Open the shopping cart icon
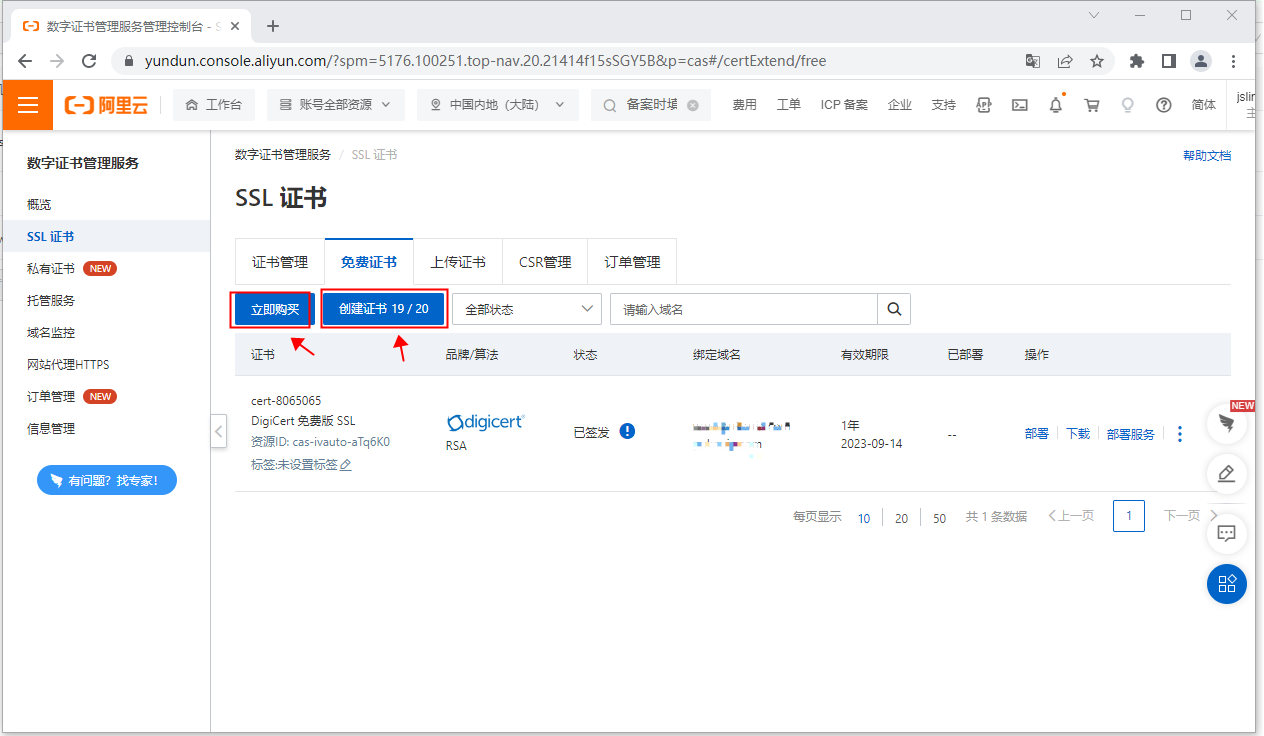This screenshot has width=1264, height=736. pos(1092,105)
